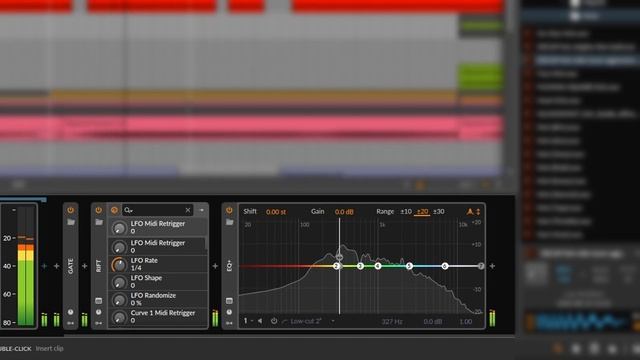Click the LFO Shape knob
Screen dimensions: 640x360
[119, 282]
